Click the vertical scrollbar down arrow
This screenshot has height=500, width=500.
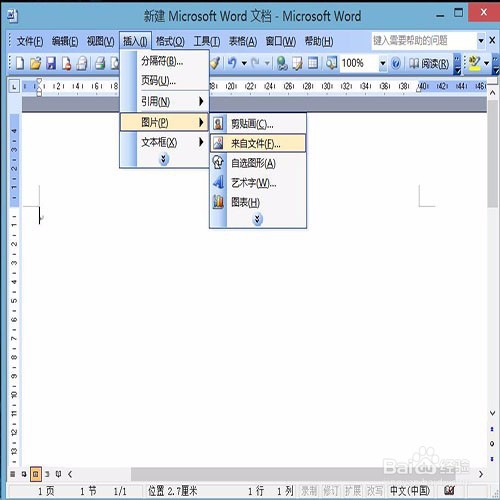tap(492, 413)
